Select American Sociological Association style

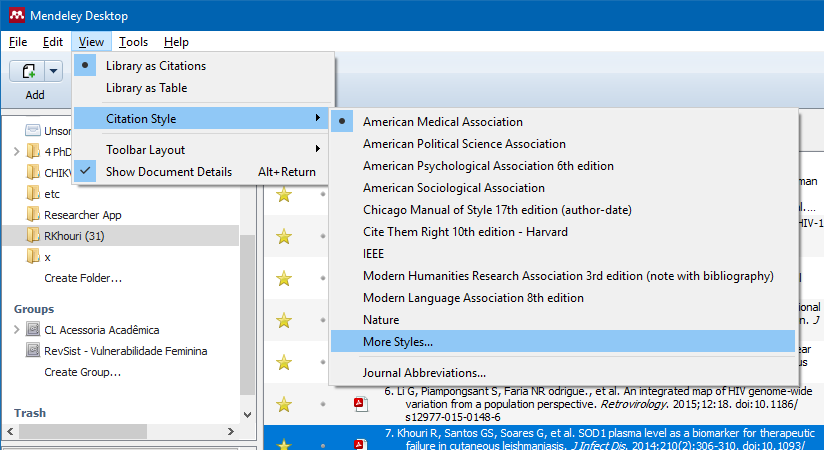(563, 188)
